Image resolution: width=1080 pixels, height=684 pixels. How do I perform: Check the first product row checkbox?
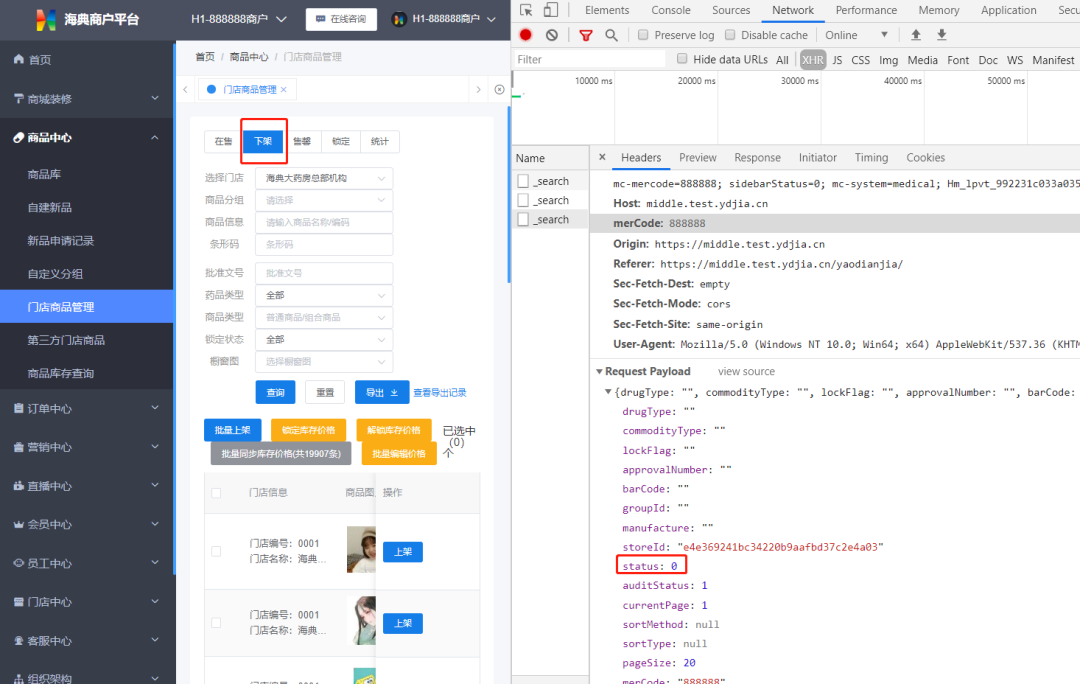pyautogui.click(x=216, y=551)
